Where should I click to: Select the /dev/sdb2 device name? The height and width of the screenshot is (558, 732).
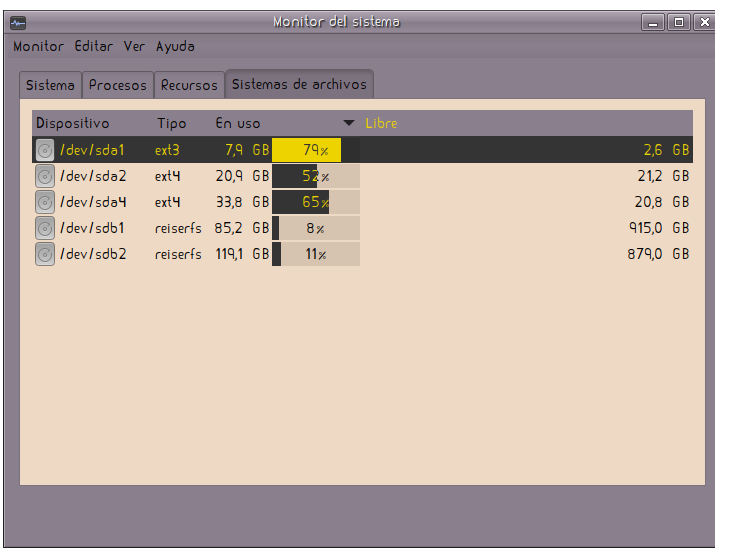[x=93, y=254]
